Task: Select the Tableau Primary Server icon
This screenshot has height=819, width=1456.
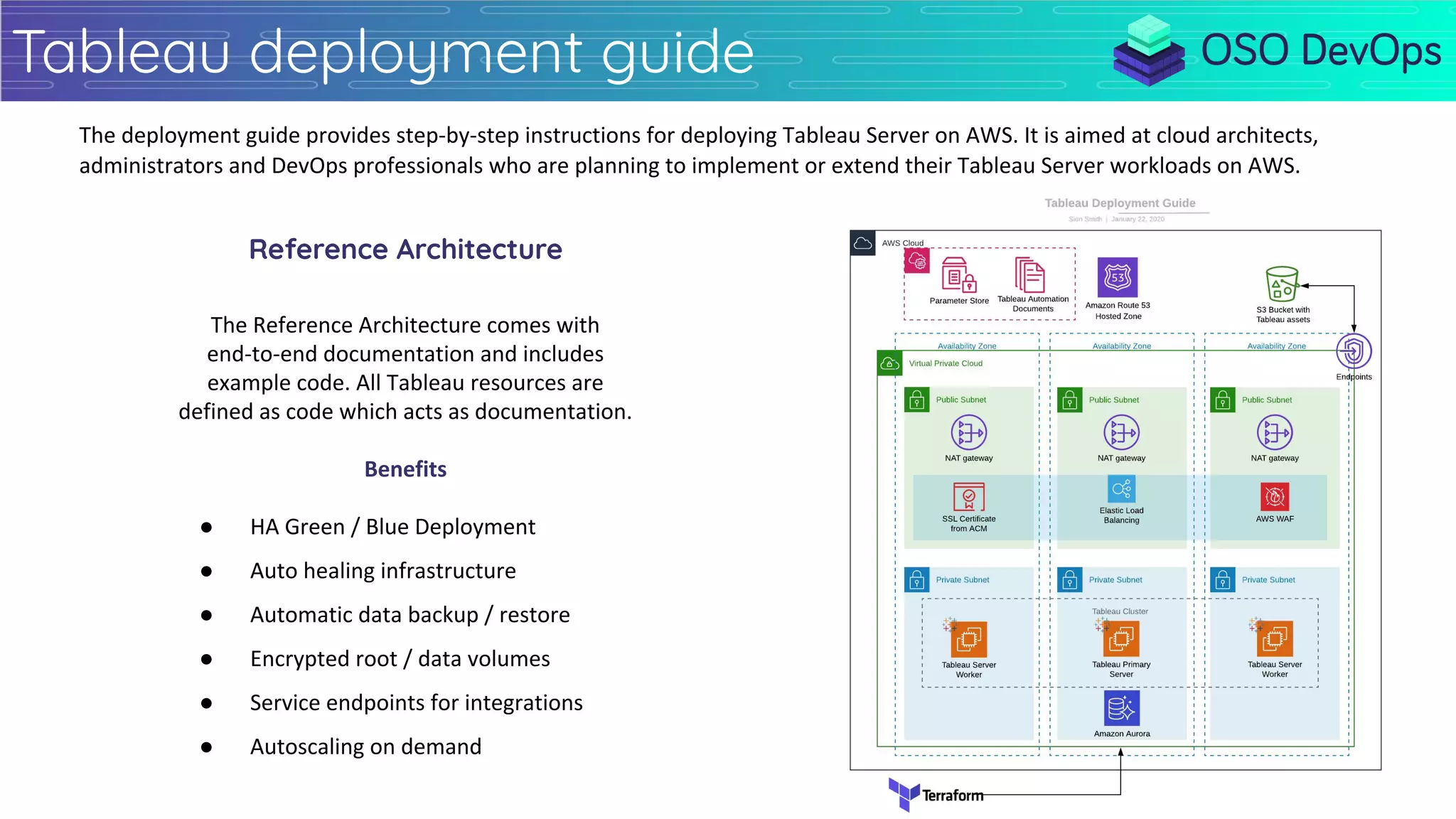Action: coord(1121,638)
